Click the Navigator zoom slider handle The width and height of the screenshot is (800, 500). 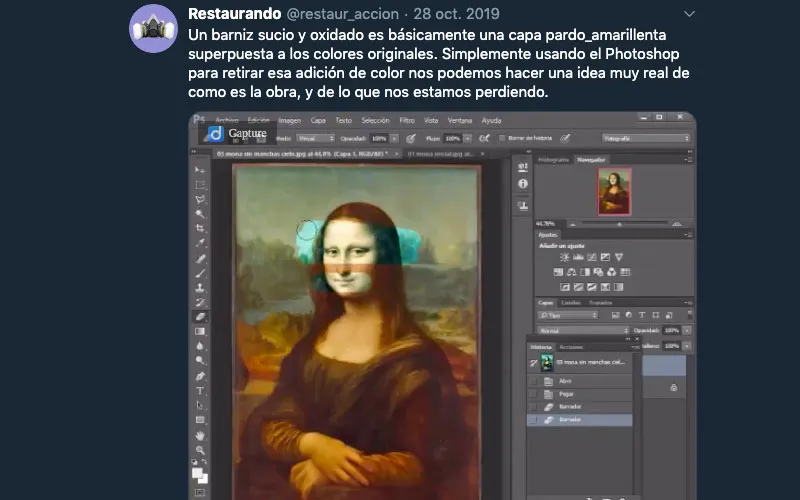pyautogui.click(x=619, y=224)
